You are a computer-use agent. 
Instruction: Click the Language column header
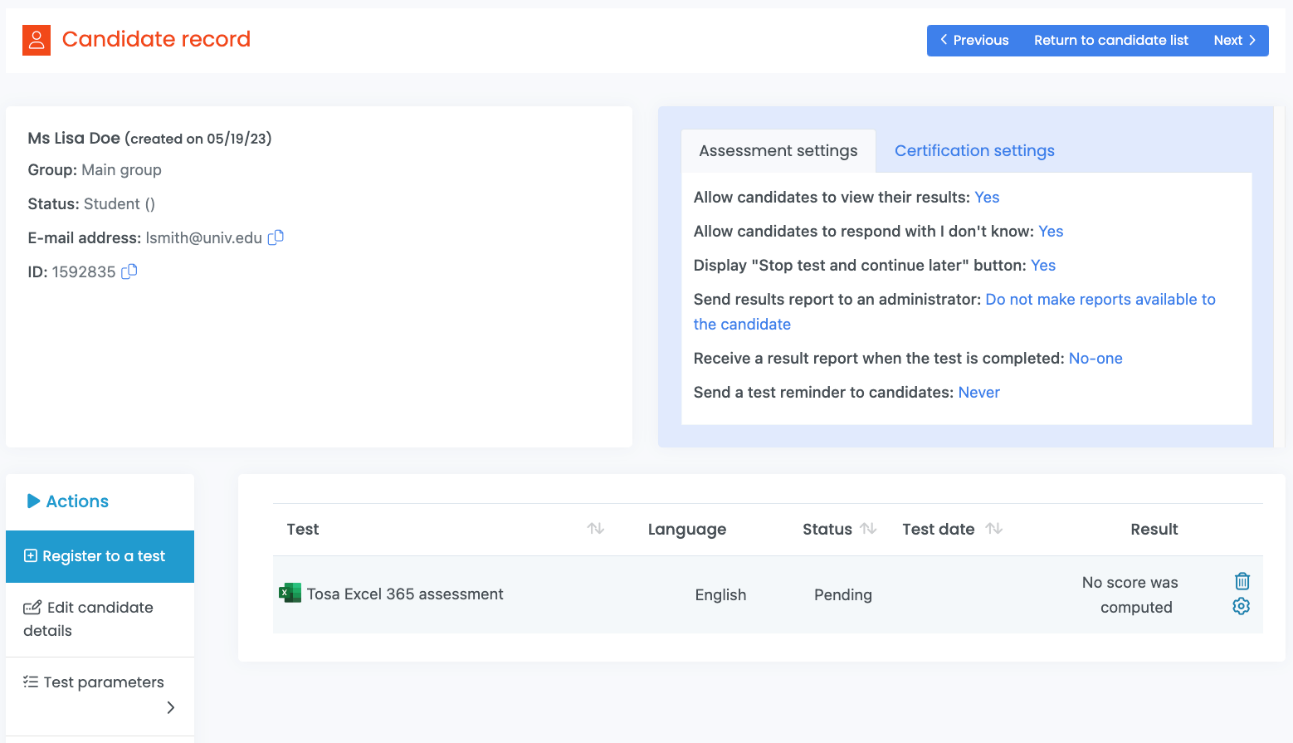click(x=687, y=529)
